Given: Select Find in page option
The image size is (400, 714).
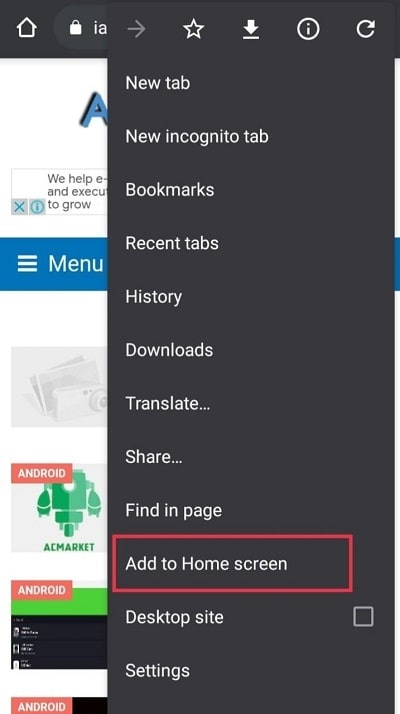Looking at the screenshot, I should tap(251, 510).
